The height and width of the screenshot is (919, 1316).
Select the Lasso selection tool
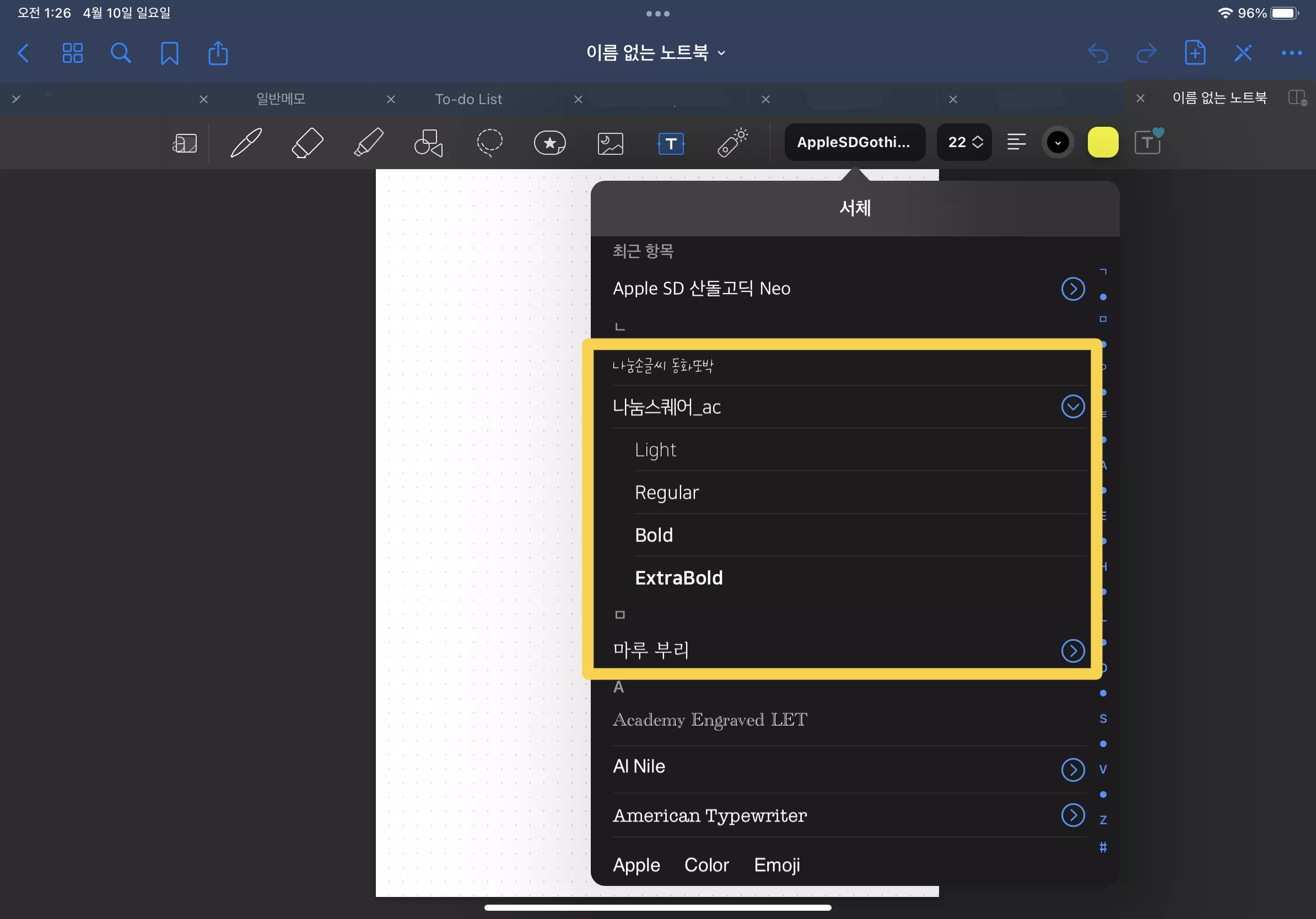[489, 143]
